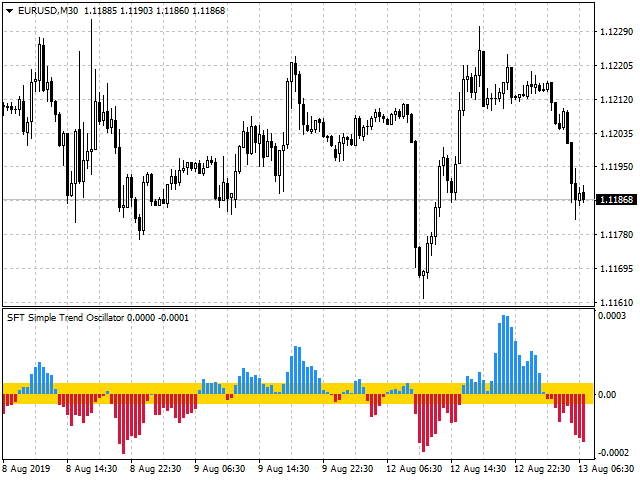Screen dimensions: 640x480
Task: Open the chart menu triangle beside EURUSD,M30
Action: pyautogui.click(x=10, y=11)
